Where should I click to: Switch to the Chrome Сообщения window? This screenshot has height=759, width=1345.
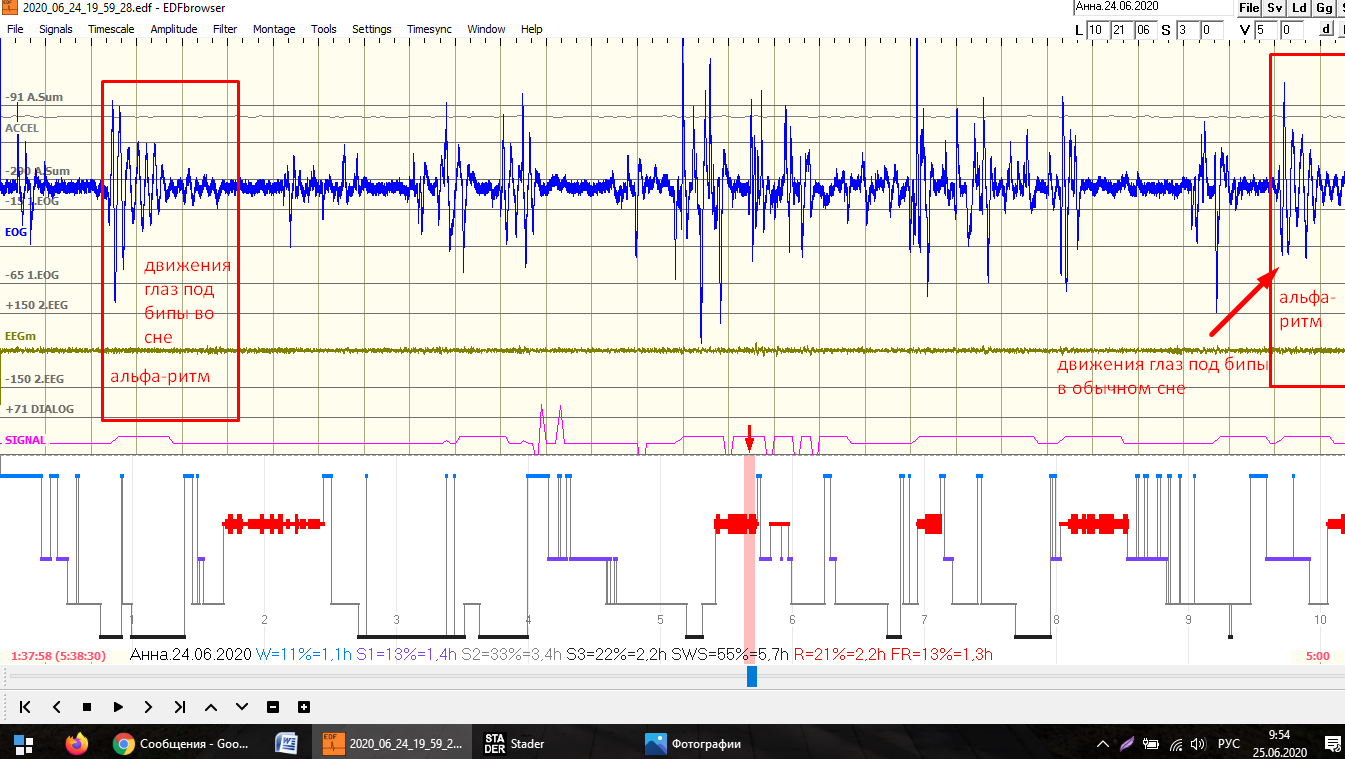[180, 743]
